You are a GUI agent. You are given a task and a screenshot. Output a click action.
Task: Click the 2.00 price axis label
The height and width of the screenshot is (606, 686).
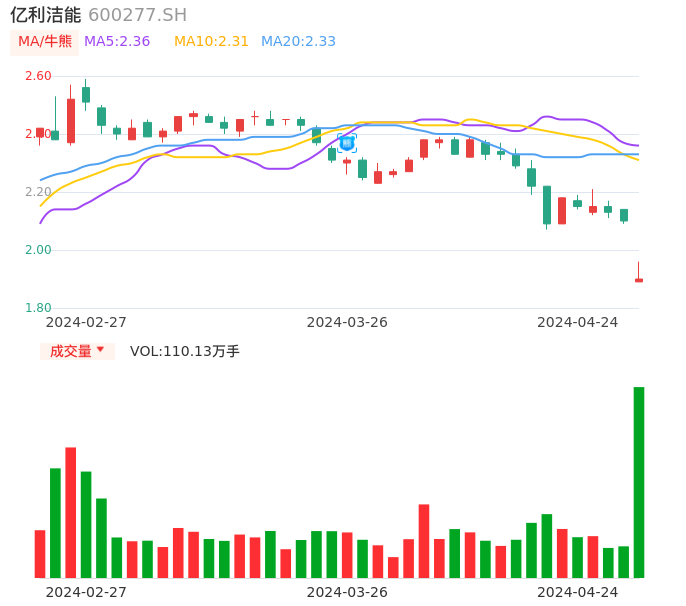coord(38,250)
